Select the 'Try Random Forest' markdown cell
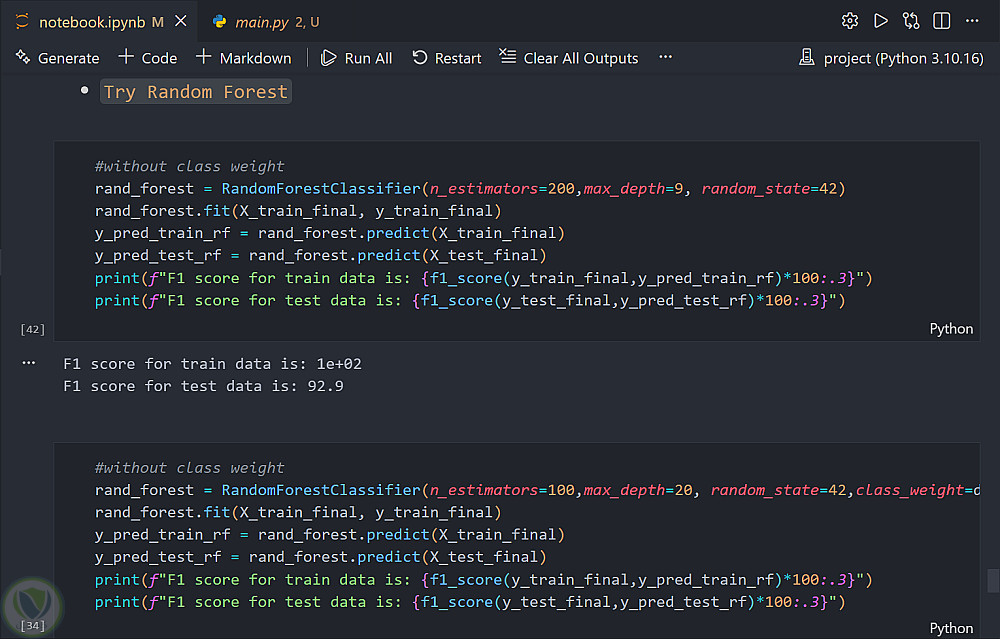This screenshot has height=639, width=1000. click(x=196, y=92)
